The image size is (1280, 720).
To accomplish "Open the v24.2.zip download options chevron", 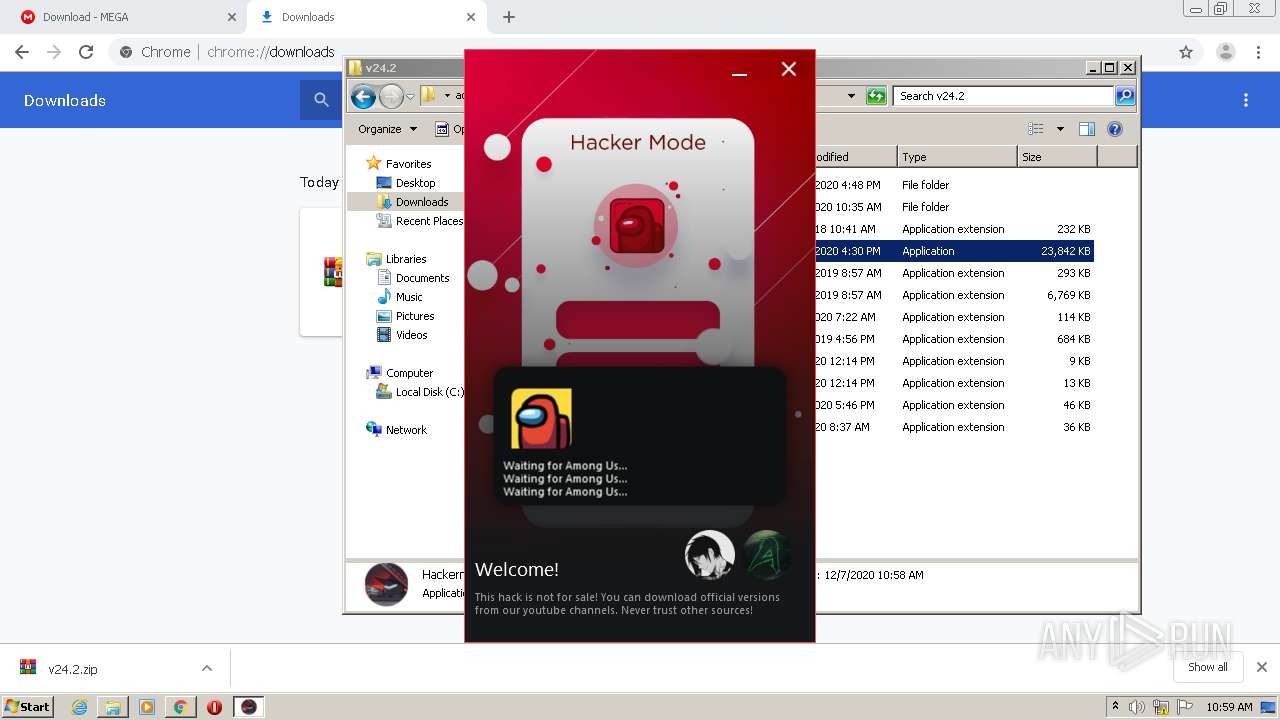I will pos(207,668).
